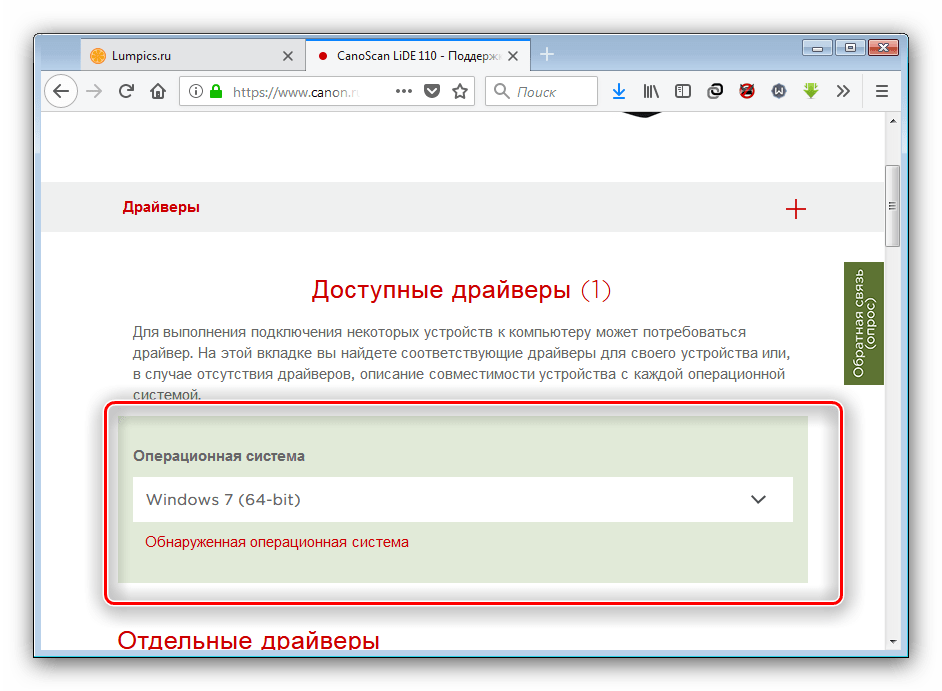Screen dimensions: 942x691
Task: Bookmark this page with the star icon
Action: coord(460,91)
